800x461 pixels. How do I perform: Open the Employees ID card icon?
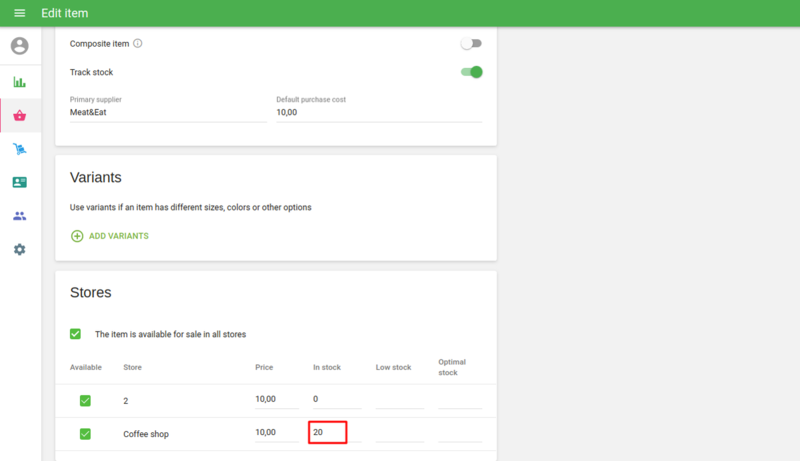[x=19, y=182]
